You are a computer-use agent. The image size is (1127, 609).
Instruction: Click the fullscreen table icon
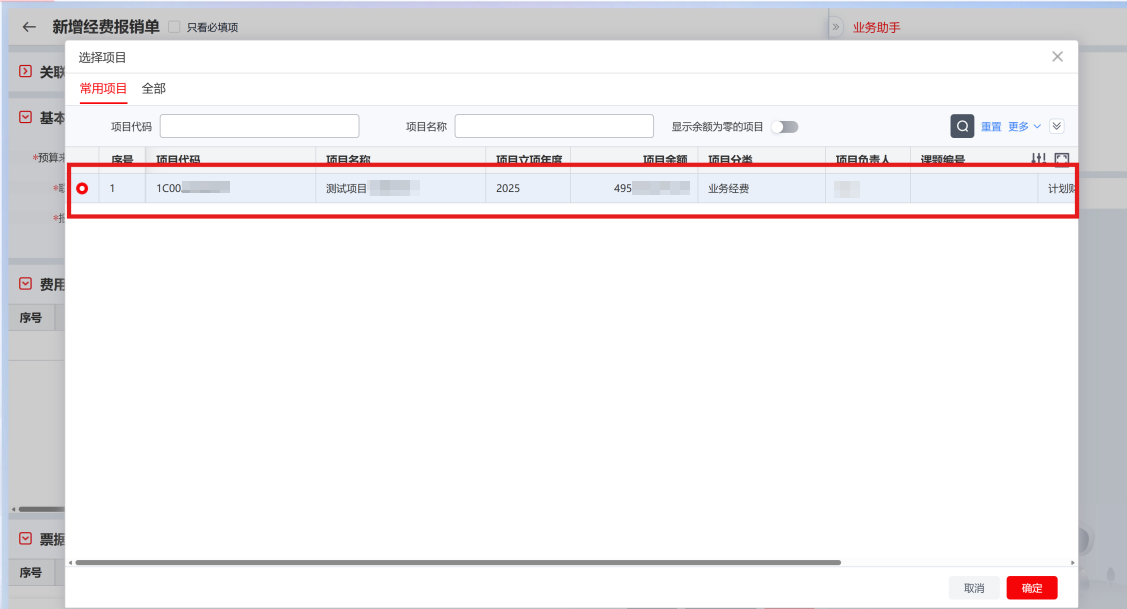[x=1062, y=159]
